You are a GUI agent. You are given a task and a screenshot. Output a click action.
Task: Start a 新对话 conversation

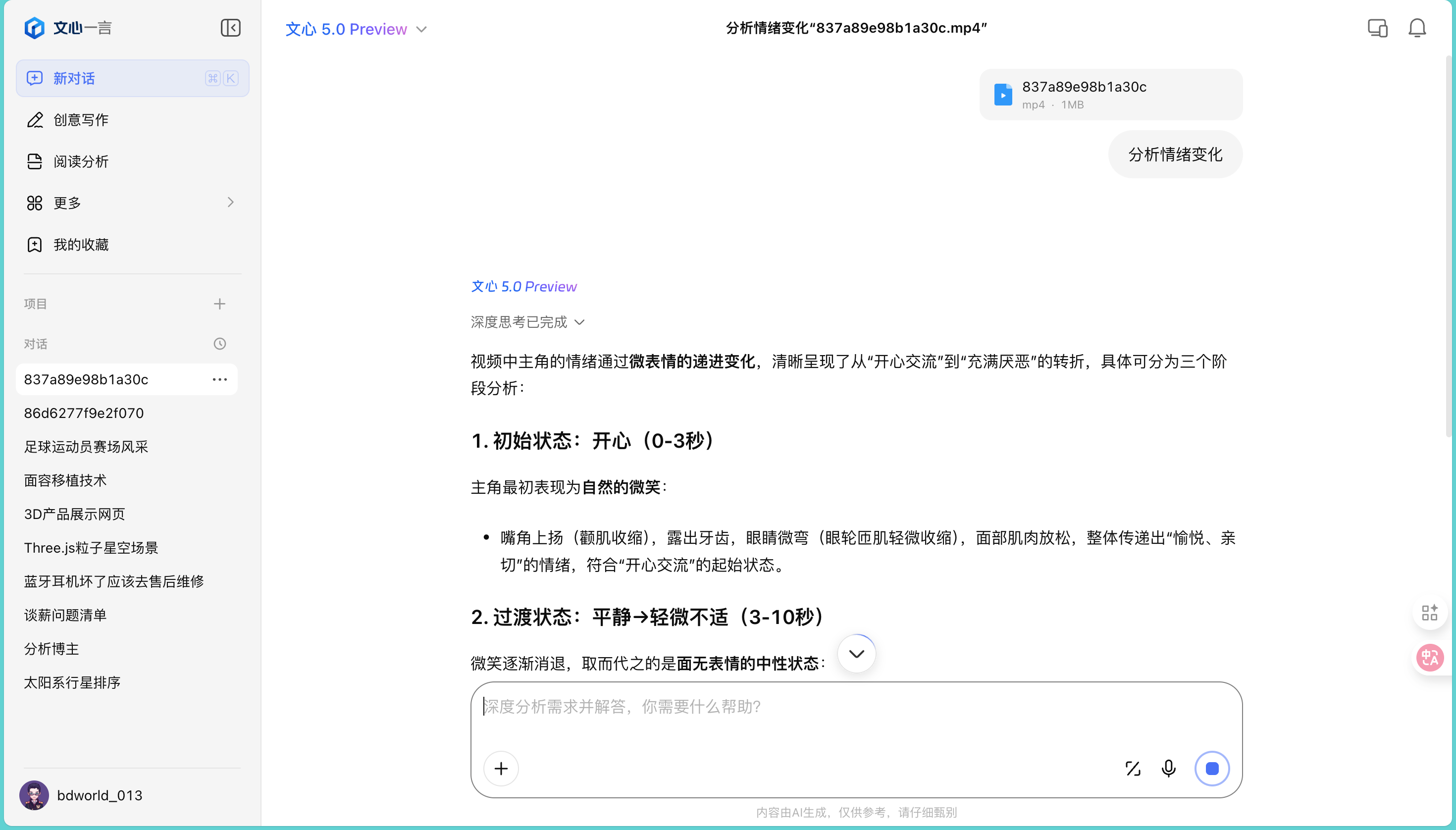132,78
